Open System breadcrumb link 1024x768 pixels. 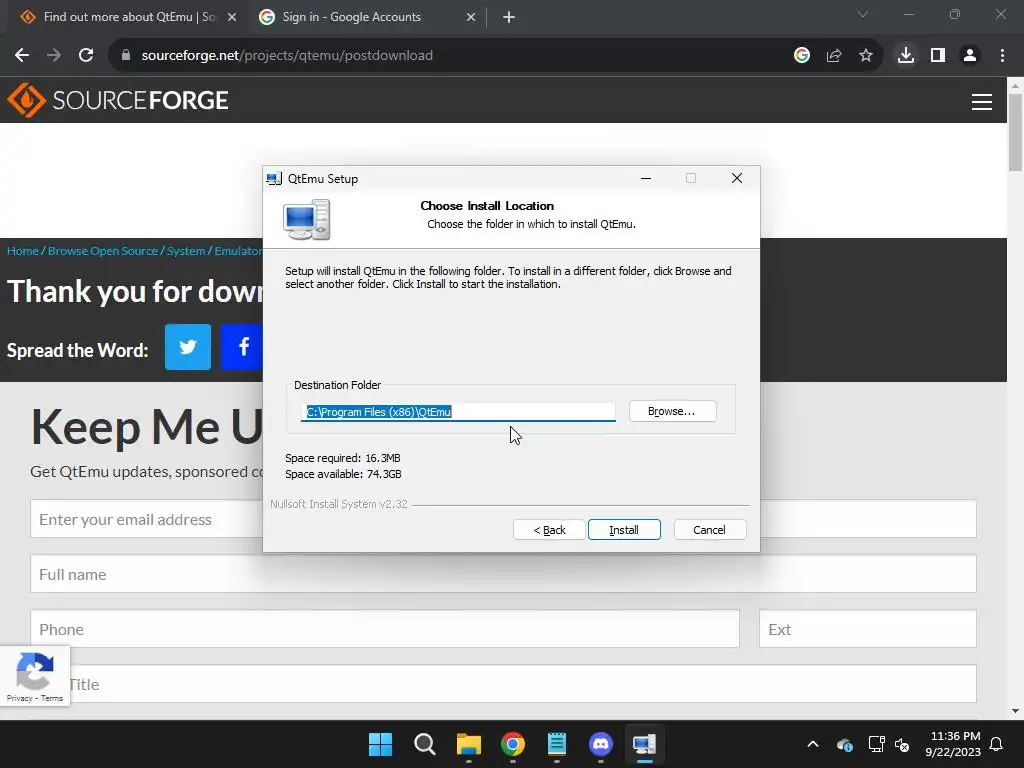(x=186, y=251)
